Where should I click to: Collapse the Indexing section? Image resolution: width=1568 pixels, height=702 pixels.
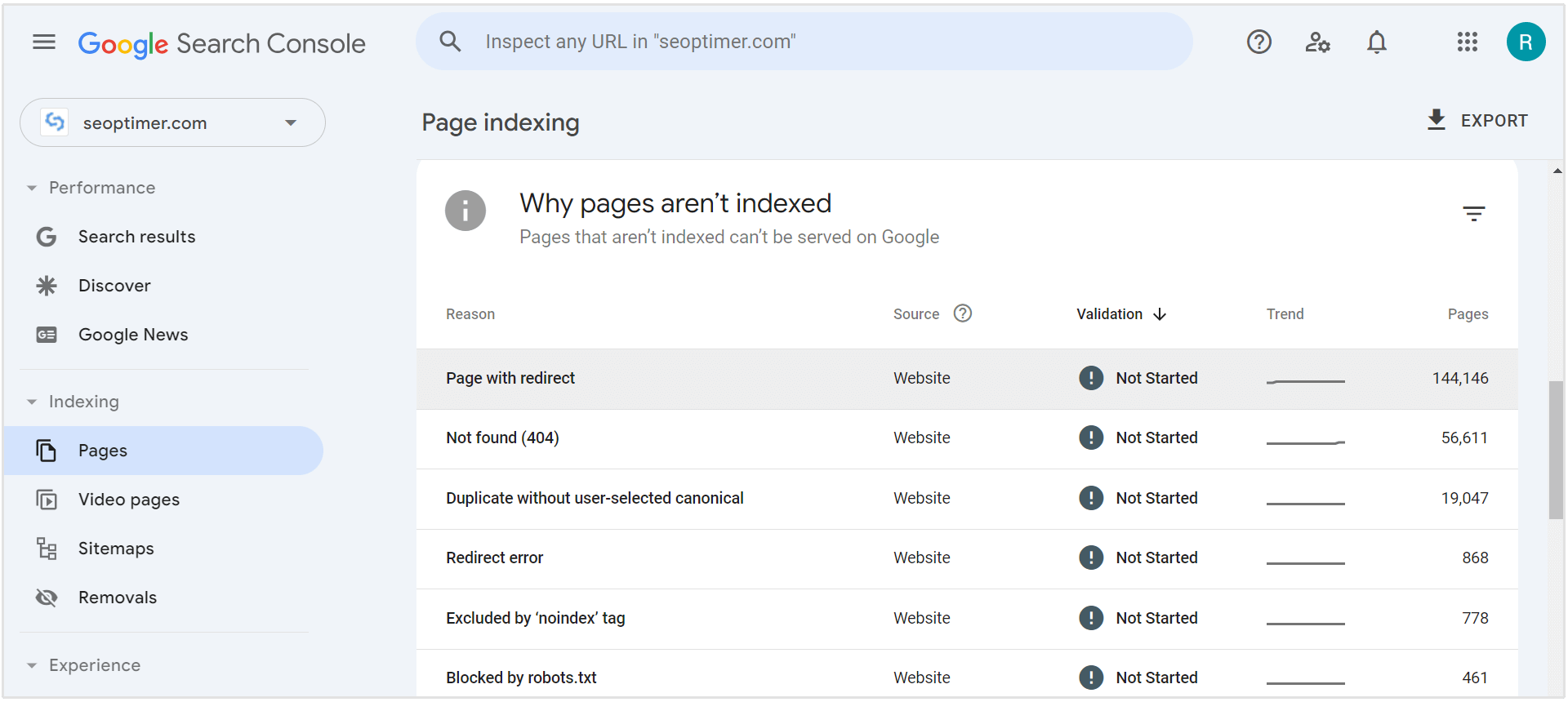pyautogui.click(x=32, y=402)
